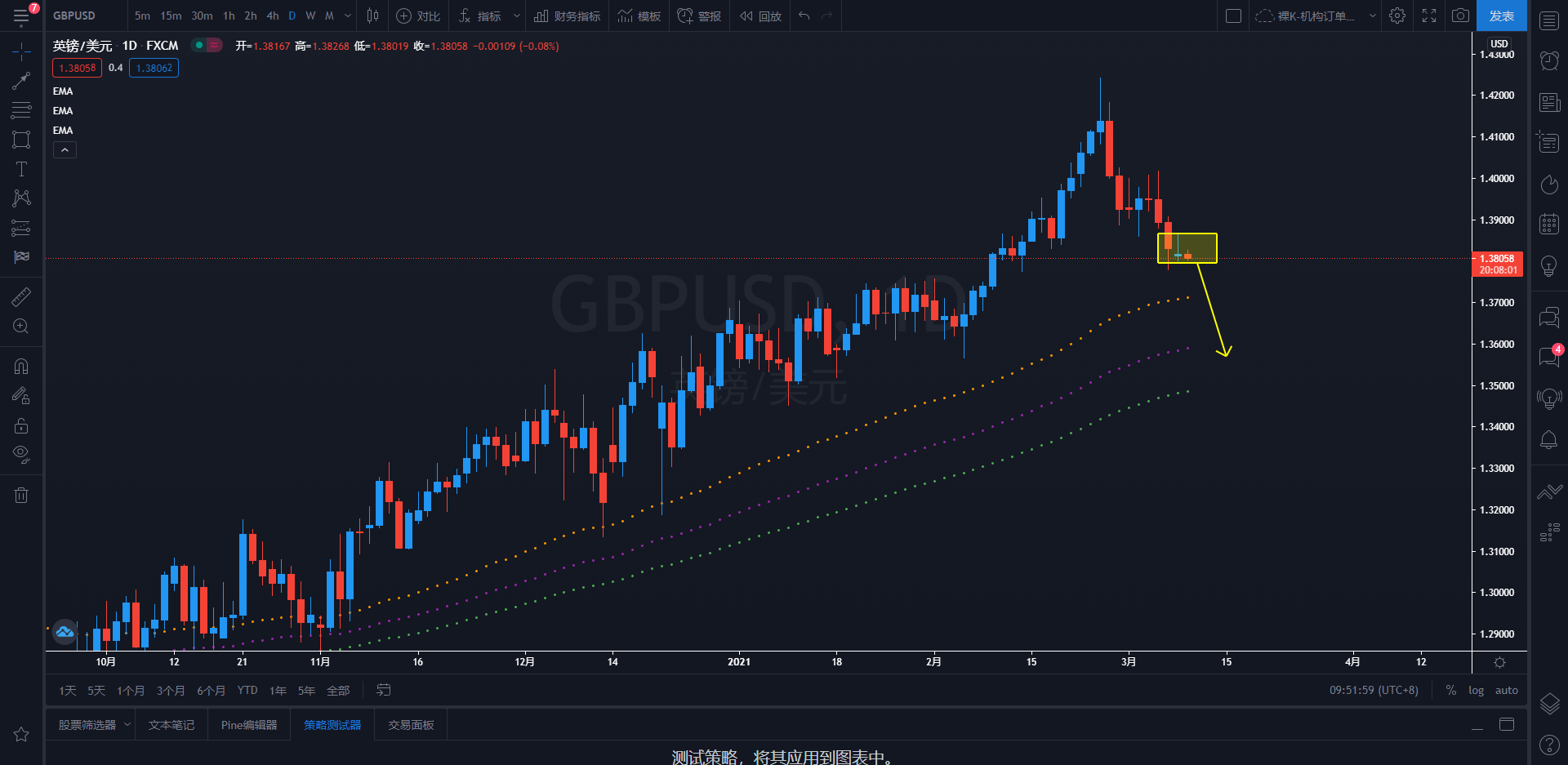Open the alerts clock panel

[x=1549, y=60]
